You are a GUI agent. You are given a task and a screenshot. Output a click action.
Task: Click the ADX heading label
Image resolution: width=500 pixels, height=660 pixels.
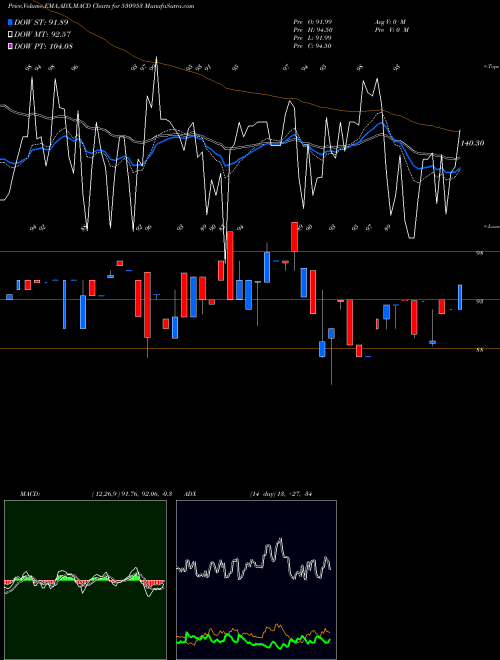(x=190, y=494)
